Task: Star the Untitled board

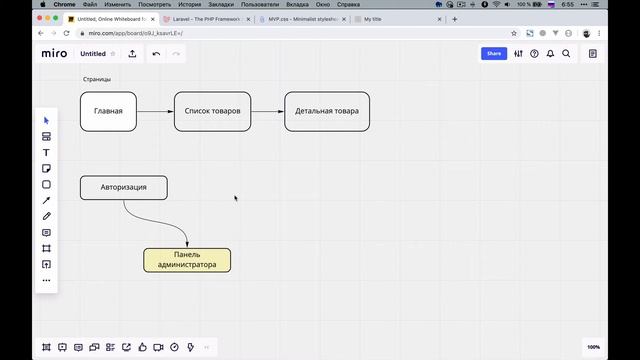Action: (113, 53)
